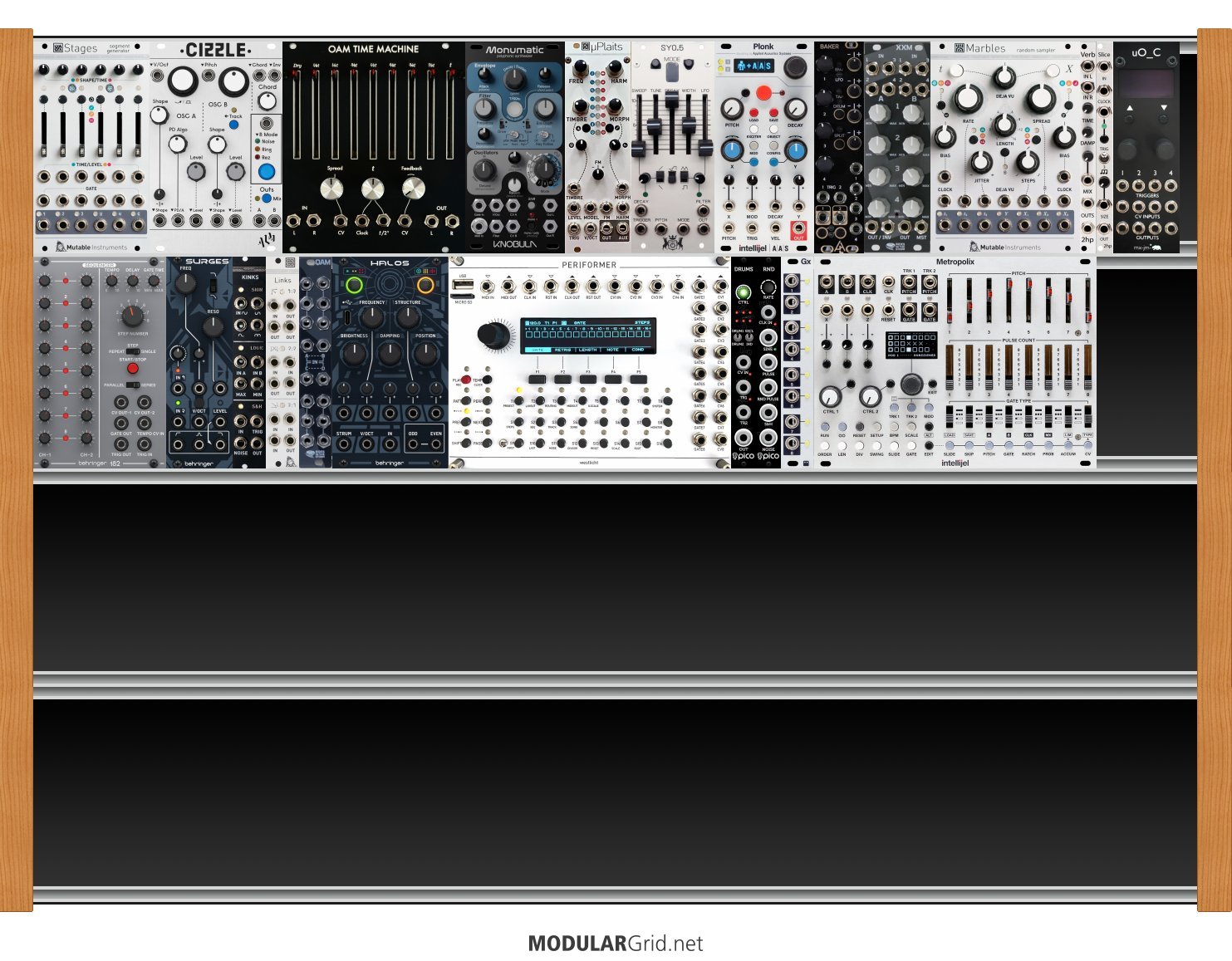The width and height of the screenshot is (1232, 961).
Task: Toggle the X button on Marbles
Action: point(1055,70)
